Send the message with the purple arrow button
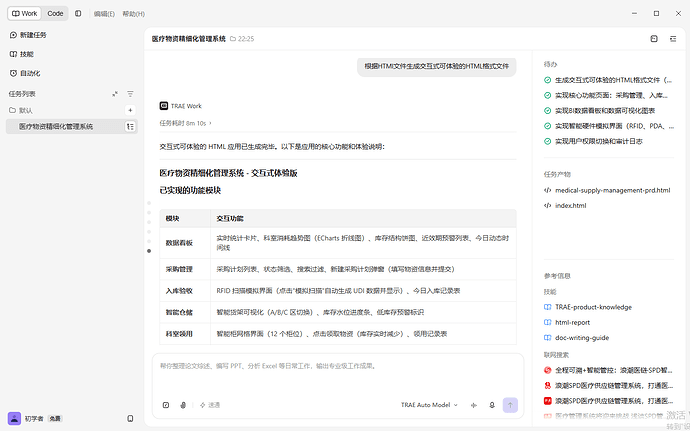690x431 pixels. pyautogui.click(x=510, y=405)
